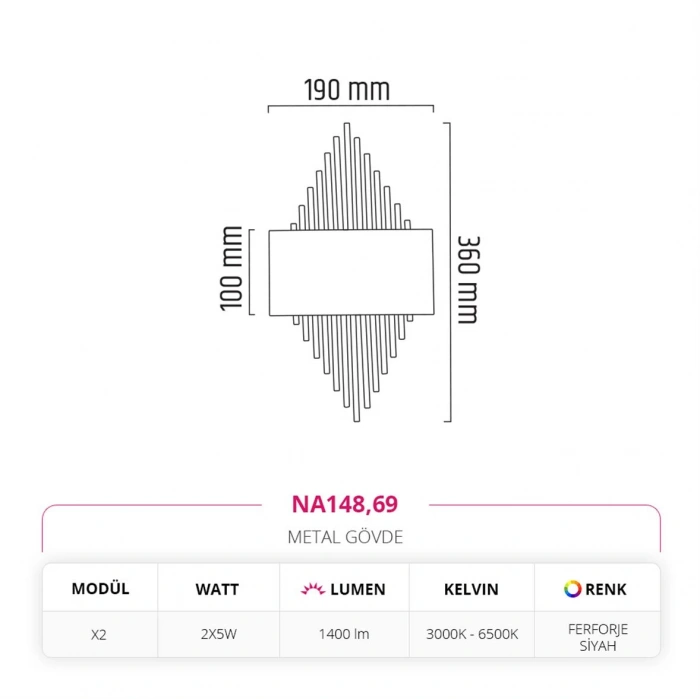
Task: Click the 190 mm width label
Action: click(x=347, y=90)
